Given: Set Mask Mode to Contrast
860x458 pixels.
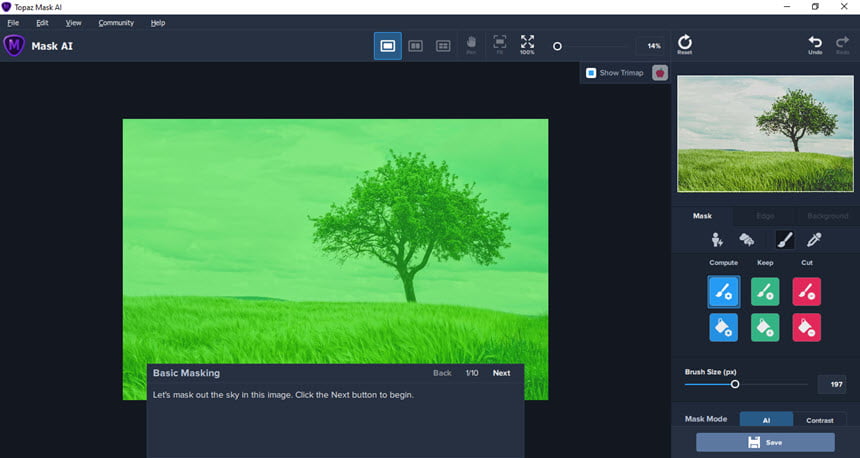Looking at the screenshot, I should click(819, 420).
